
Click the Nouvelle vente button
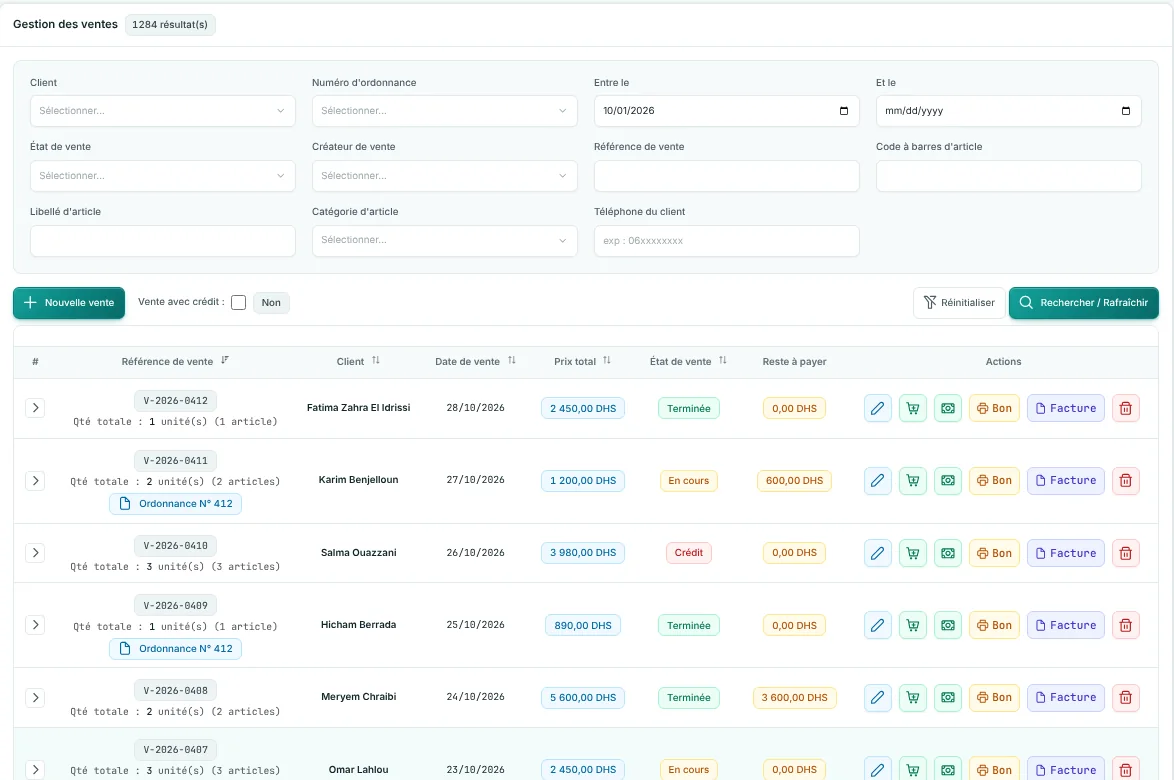[69, 302]
